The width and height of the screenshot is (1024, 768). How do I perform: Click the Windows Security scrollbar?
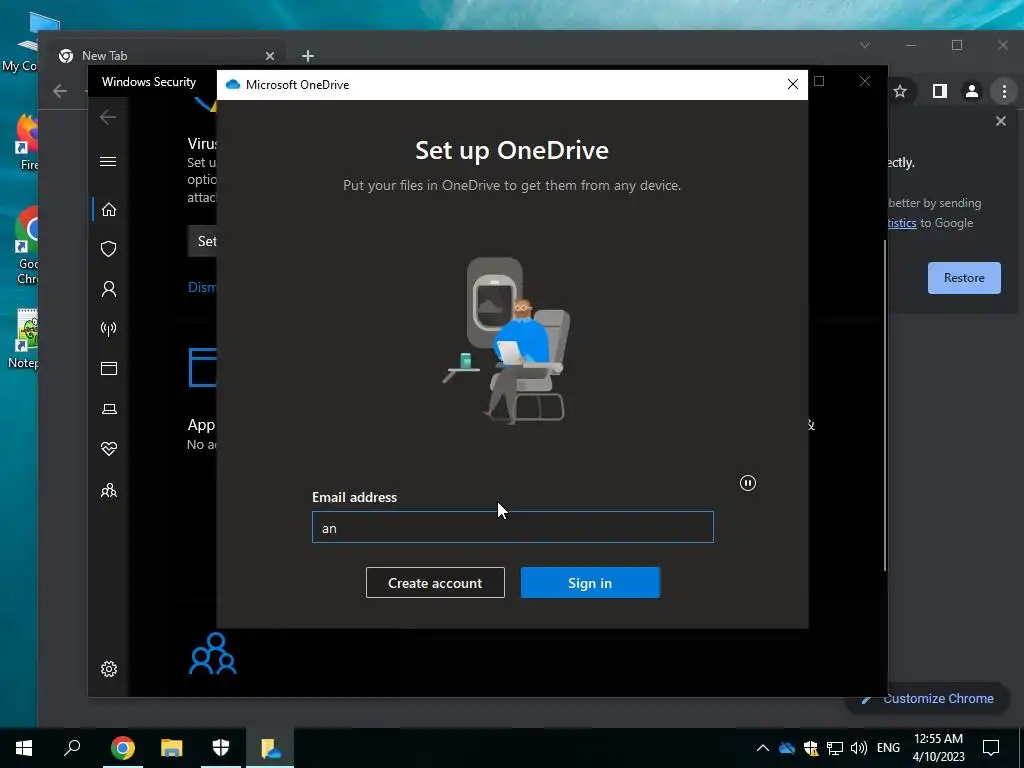[x=885, y=405]
